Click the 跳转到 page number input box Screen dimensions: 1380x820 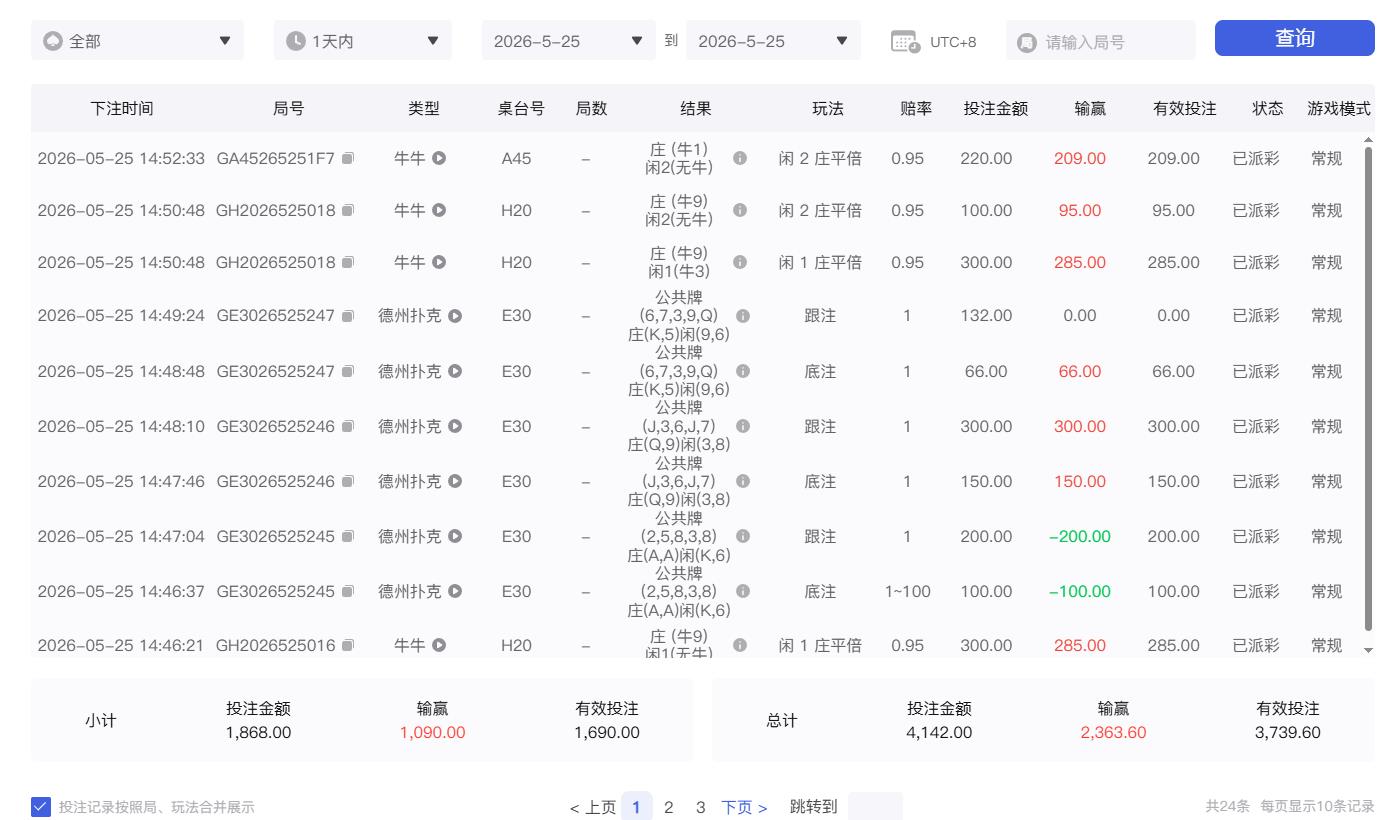tap(875, 807)
